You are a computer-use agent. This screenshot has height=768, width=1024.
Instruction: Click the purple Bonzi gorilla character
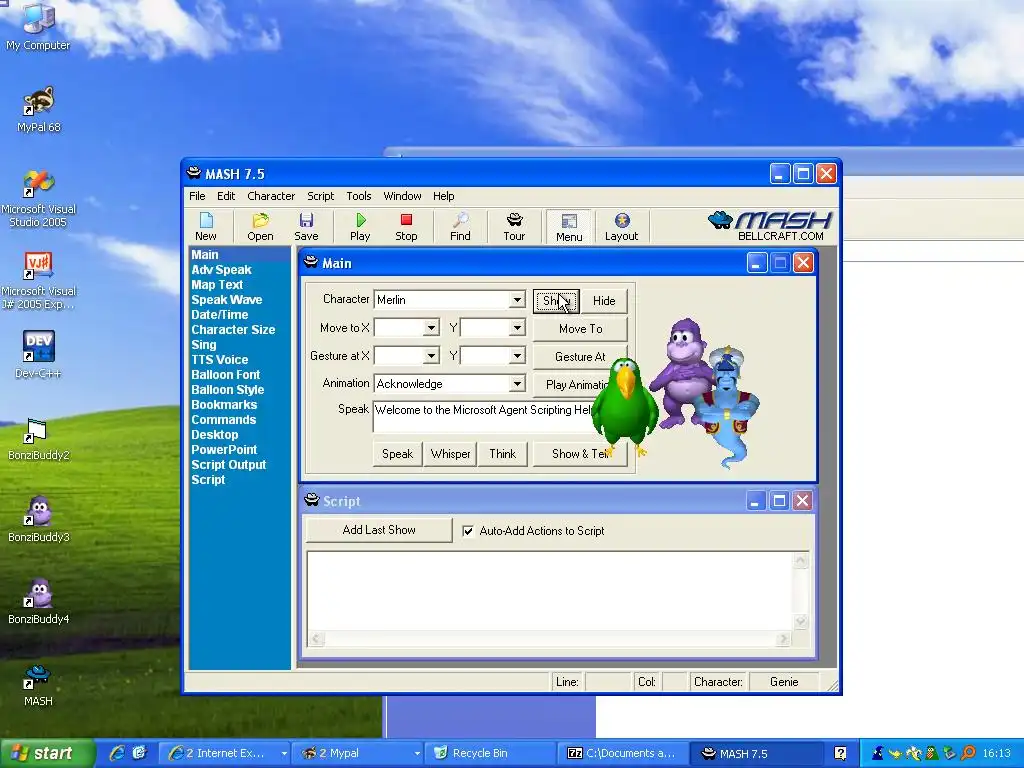point(684,369)
